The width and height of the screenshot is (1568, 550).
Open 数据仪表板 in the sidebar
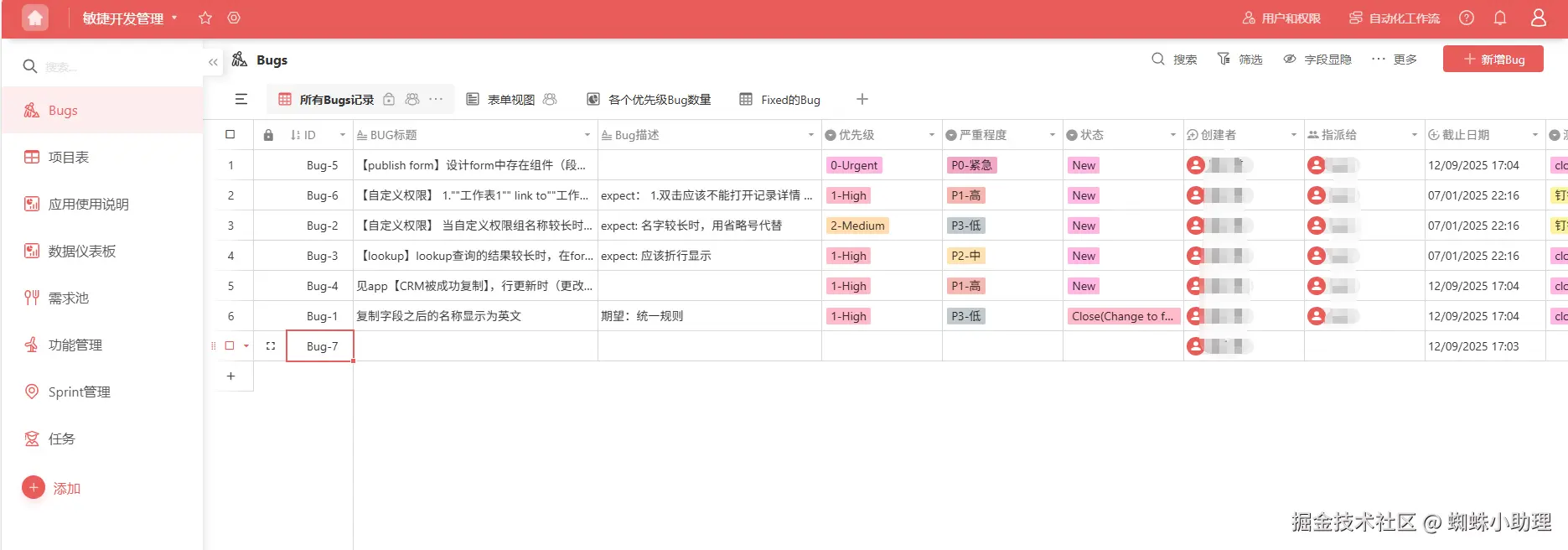[x=102, y=251]
